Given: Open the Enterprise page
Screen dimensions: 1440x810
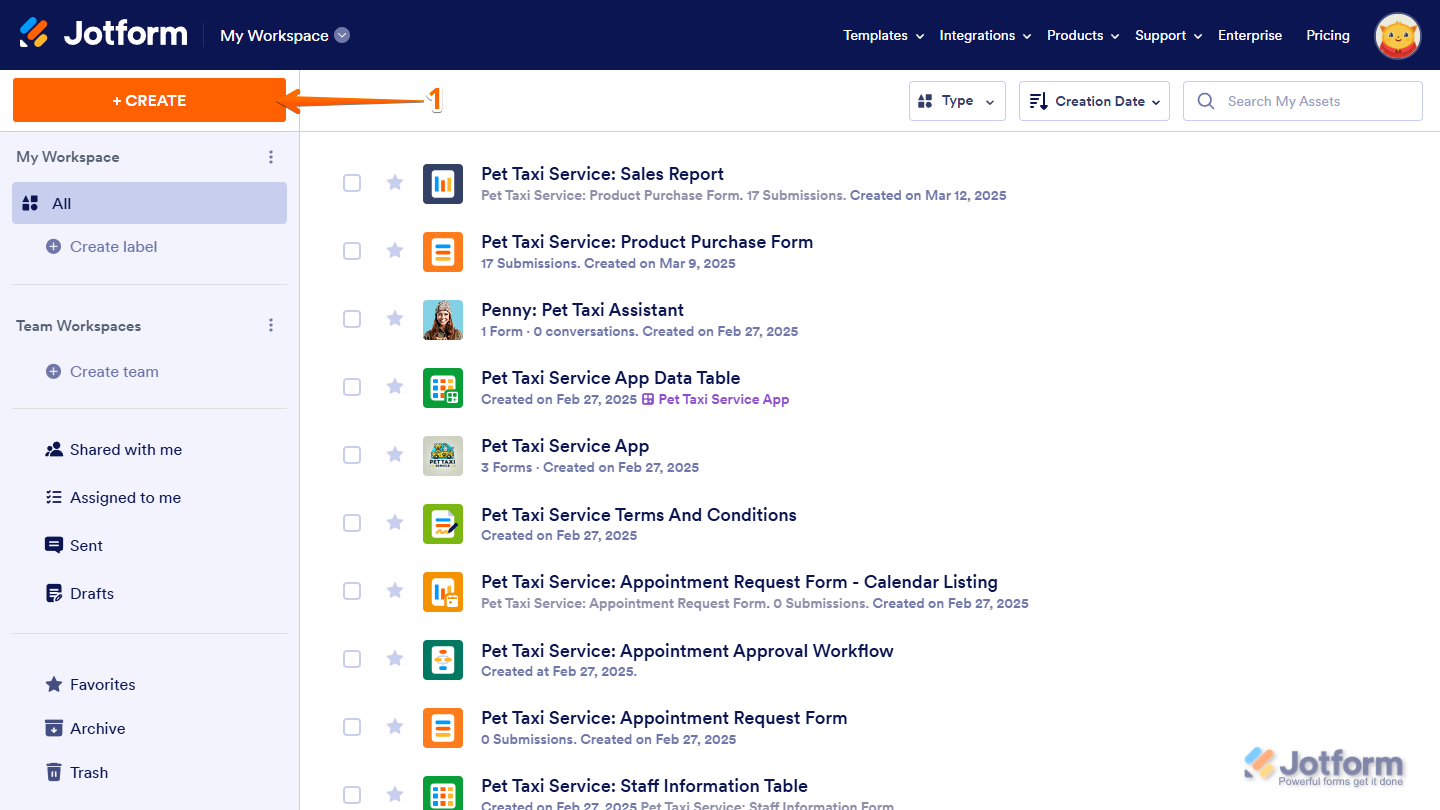Looking at the screenshot, I should 1250,36.
